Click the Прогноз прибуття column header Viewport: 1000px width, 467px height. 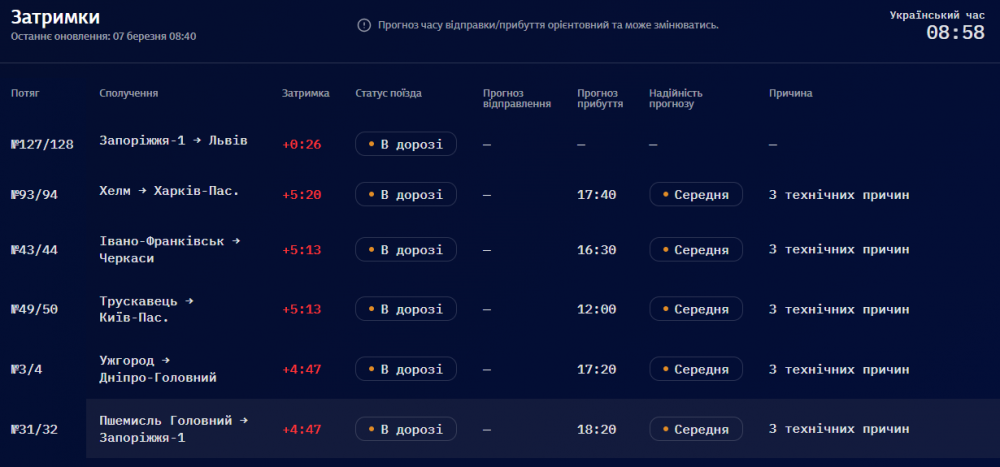[x=600, y=98]
